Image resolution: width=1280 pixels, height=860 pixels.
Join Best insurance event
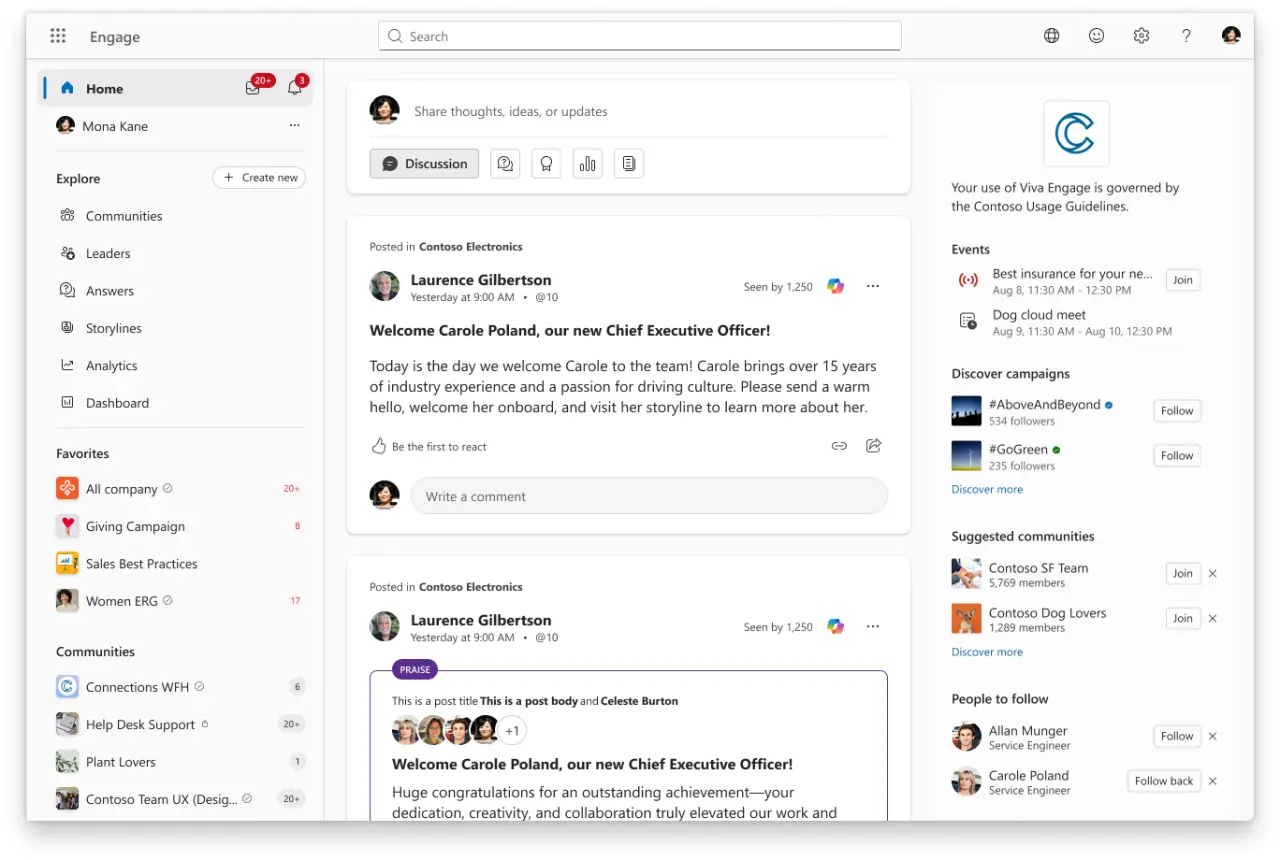1183,280
